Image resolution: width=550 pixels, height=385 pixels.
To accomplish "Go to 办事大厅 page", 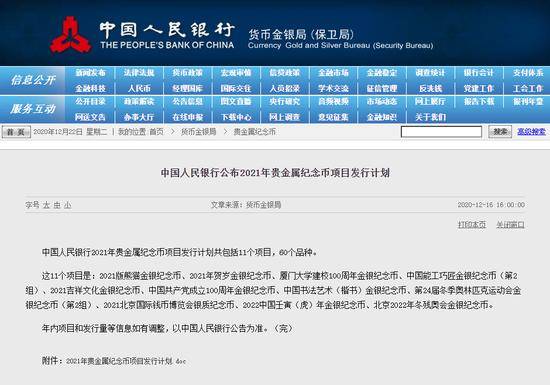I will coord(139,117).
